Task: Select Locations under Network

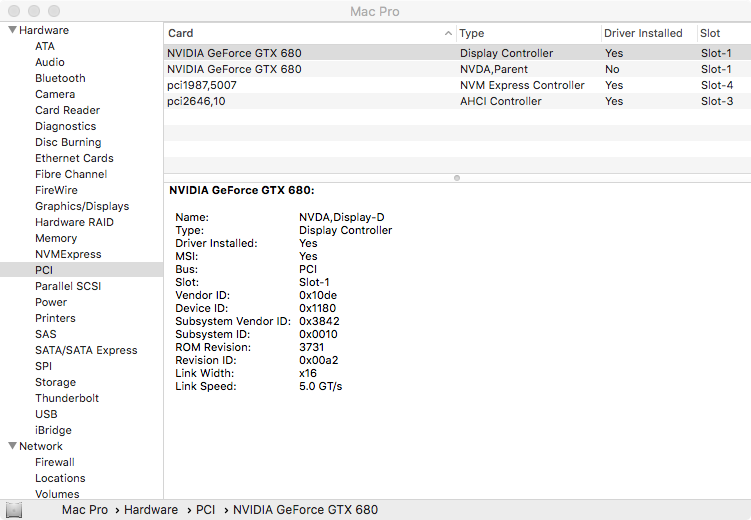Action: point(60,478)
